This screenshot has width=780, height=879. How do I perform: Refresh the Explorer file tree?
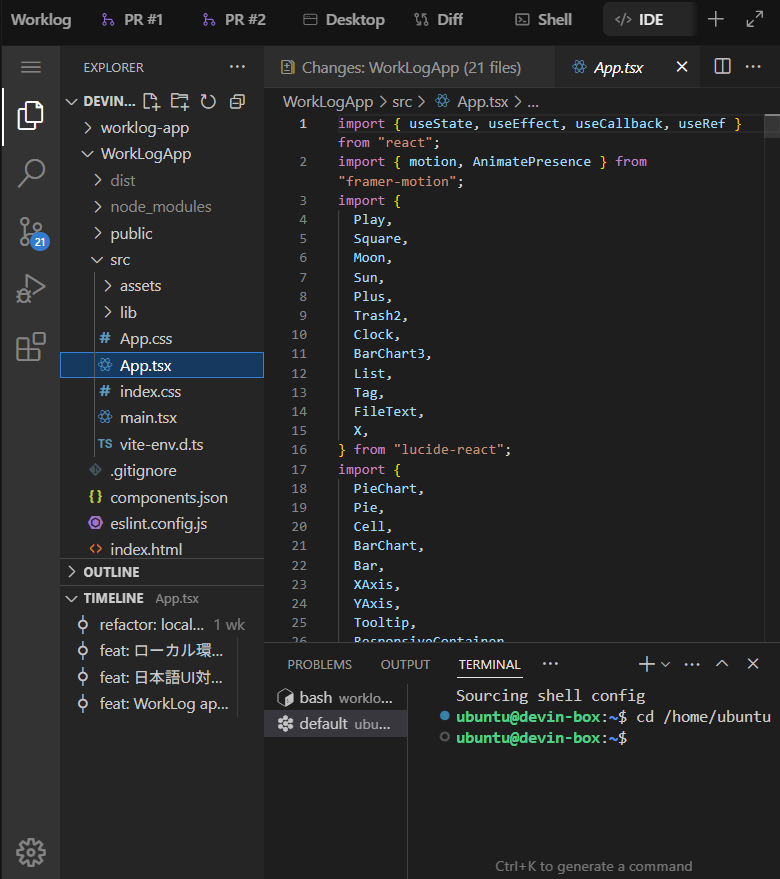(x=208, y=101)
